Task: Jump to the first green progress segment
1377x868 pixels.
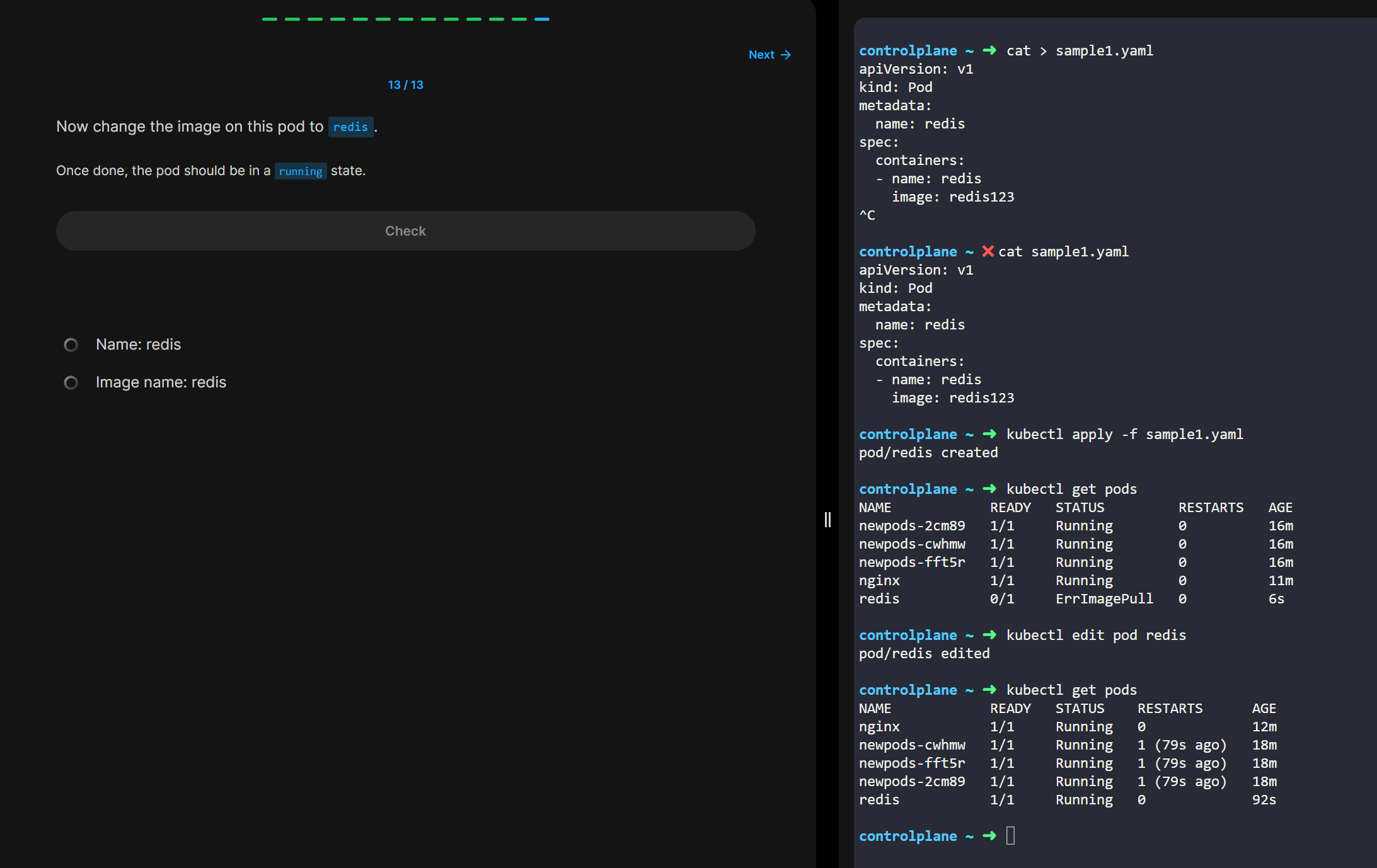Action: click(270, 20)
